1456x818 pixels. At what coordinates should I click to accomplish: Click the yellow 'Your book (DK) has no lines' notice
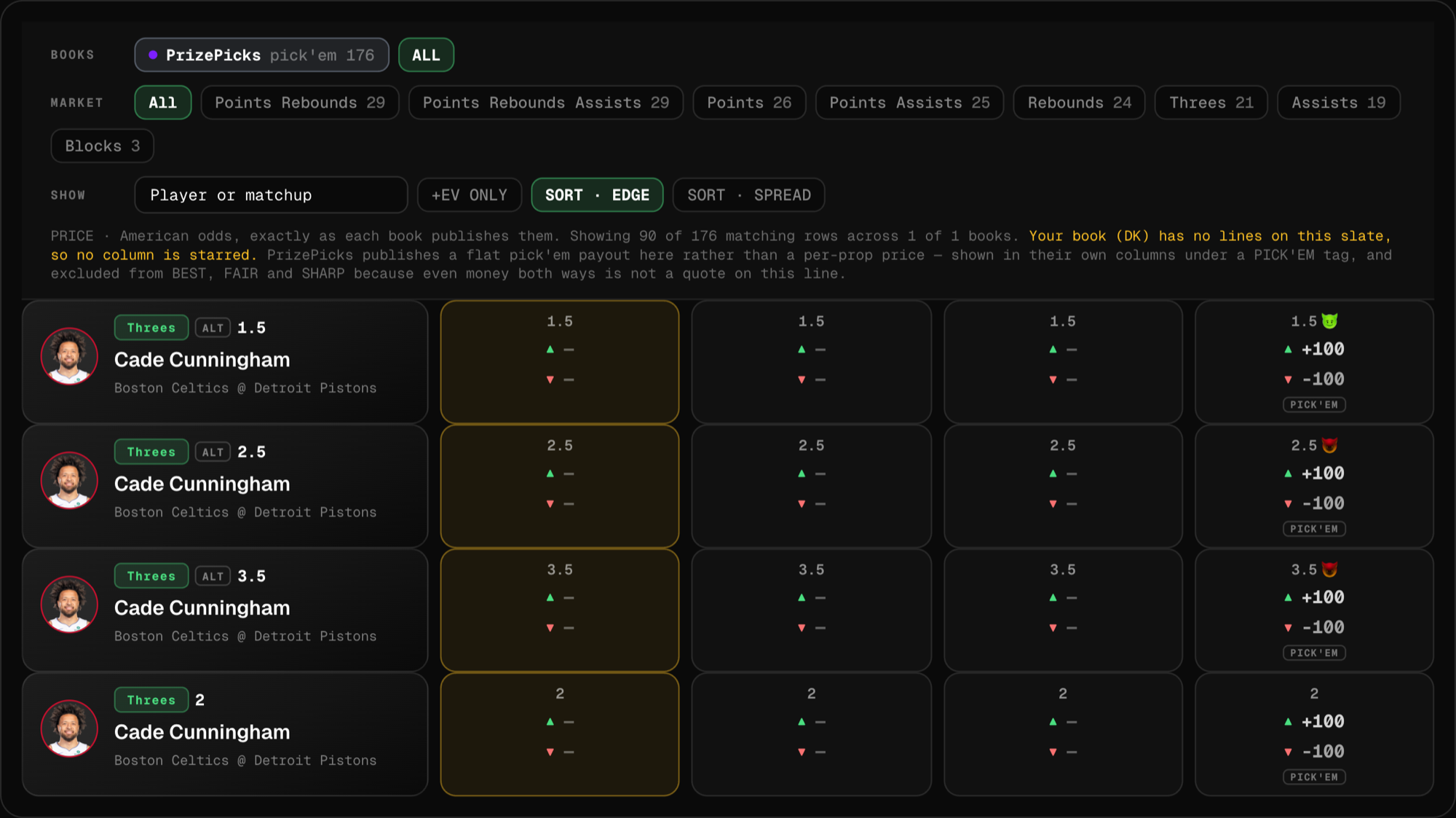(721, 245)
